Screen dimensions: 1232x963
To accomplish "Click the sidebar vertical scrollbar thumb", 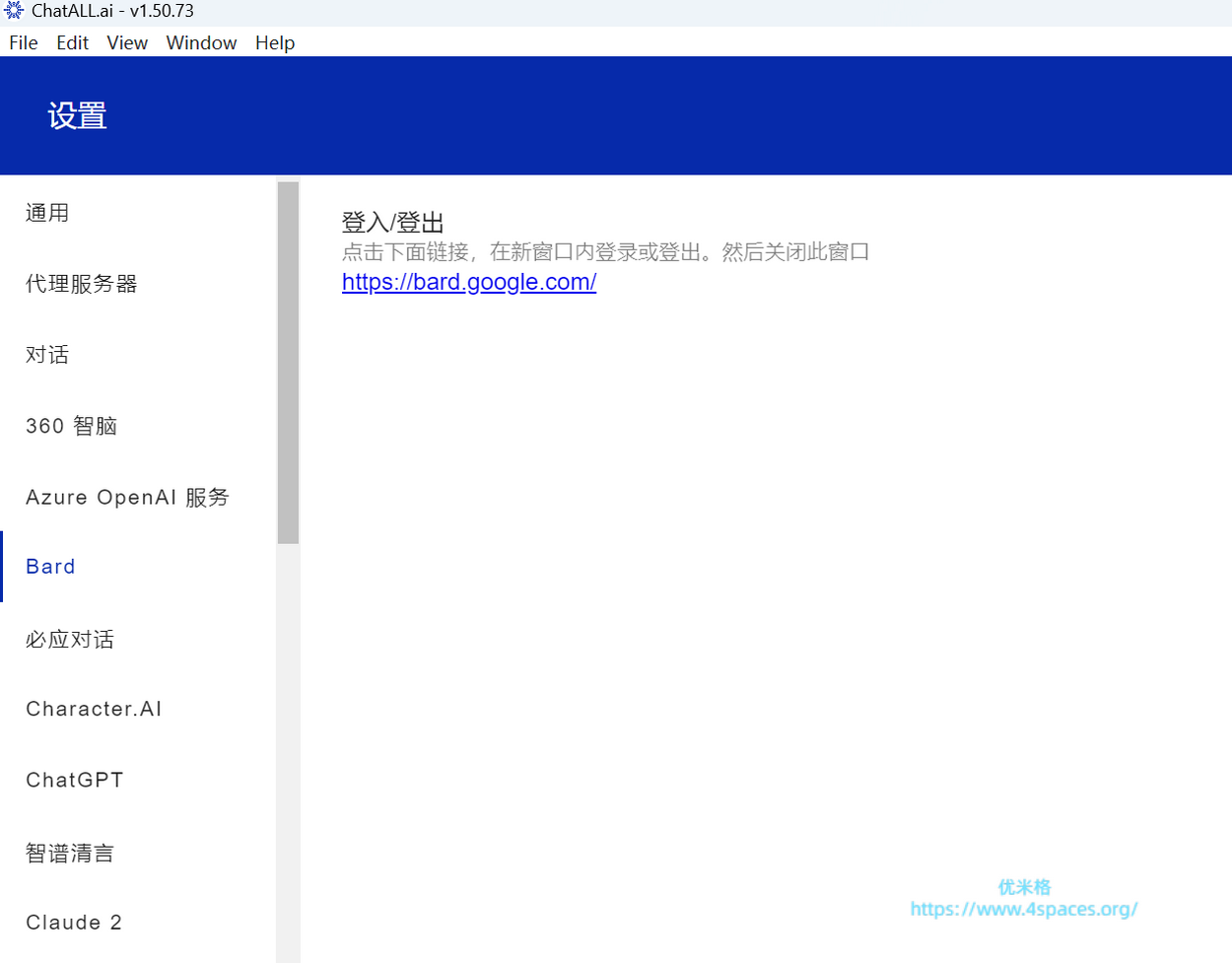I will tap(288, 362).
